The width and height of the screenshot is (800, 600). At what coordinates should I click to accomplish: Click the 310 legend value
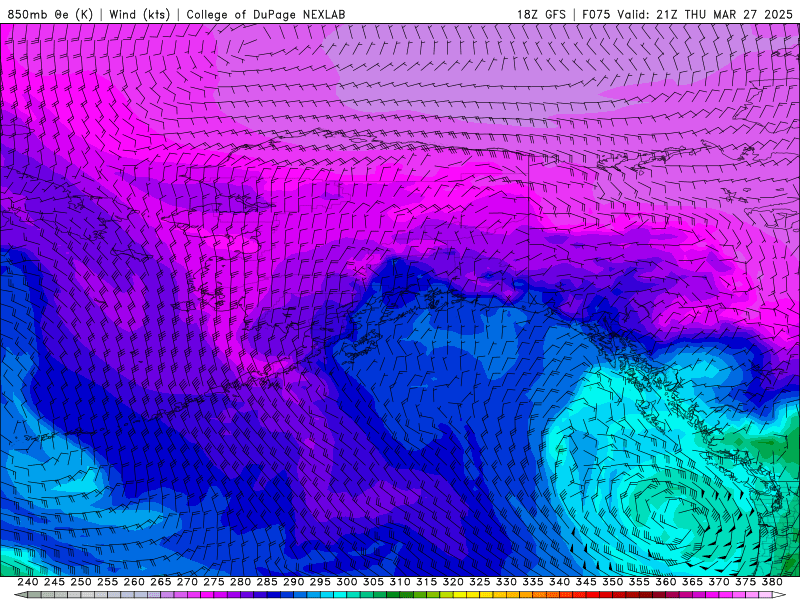399,582
